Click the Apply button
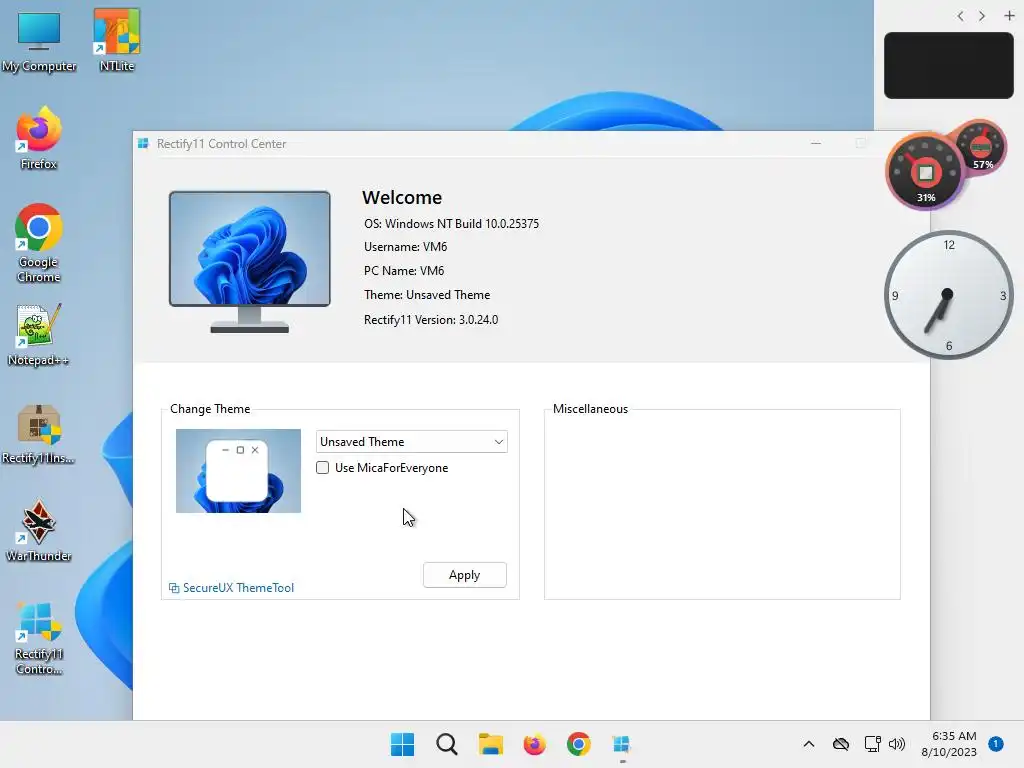This screenshot has width=1024, height=768. pos(464,575)
